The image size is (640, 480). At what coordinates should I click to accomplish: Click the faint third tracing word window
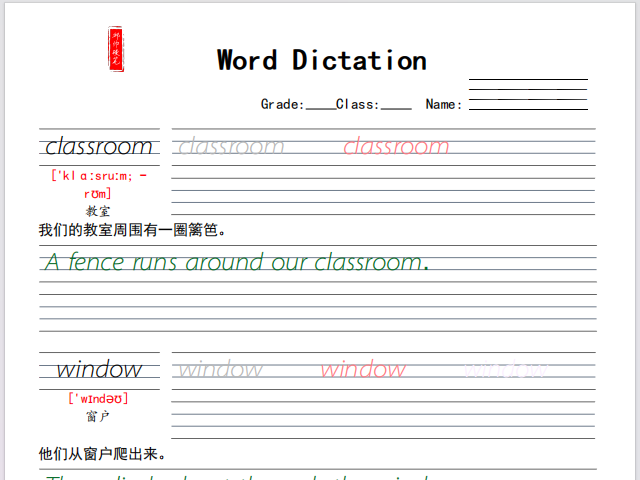point(506,370)
